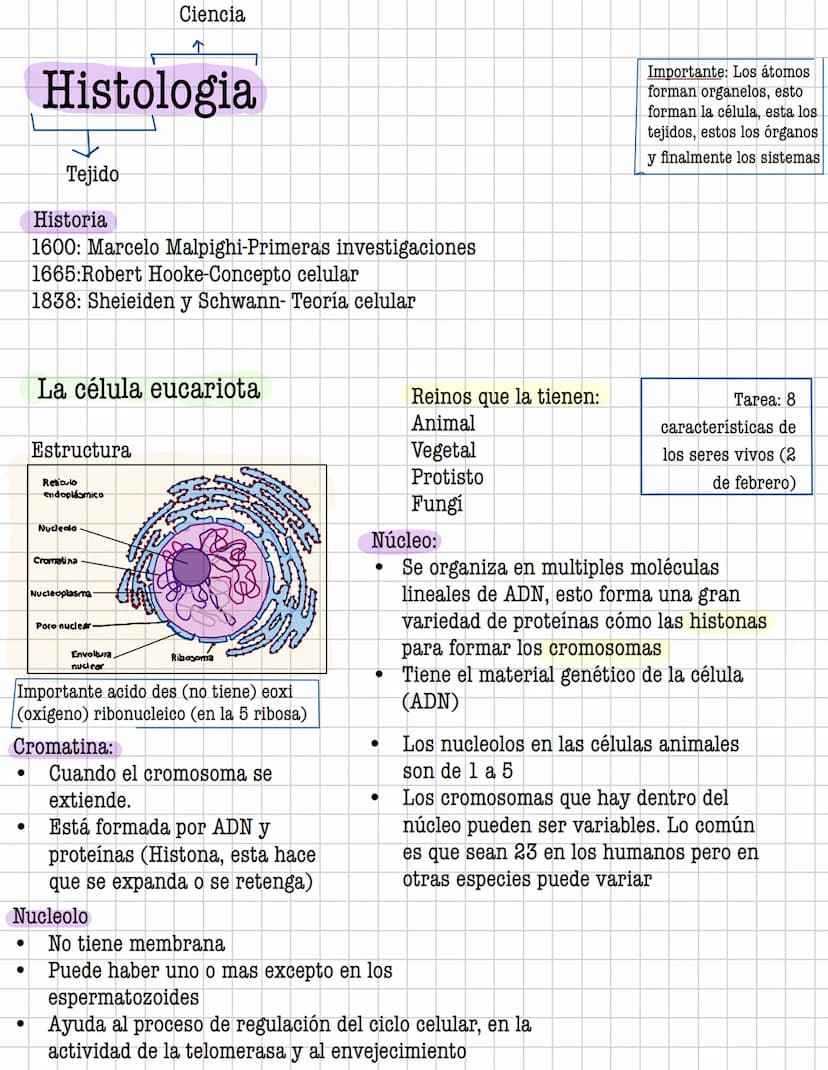The image size is (828, 1070).
Task: Click the Cromatina: section heading
Action: (63, 747)
